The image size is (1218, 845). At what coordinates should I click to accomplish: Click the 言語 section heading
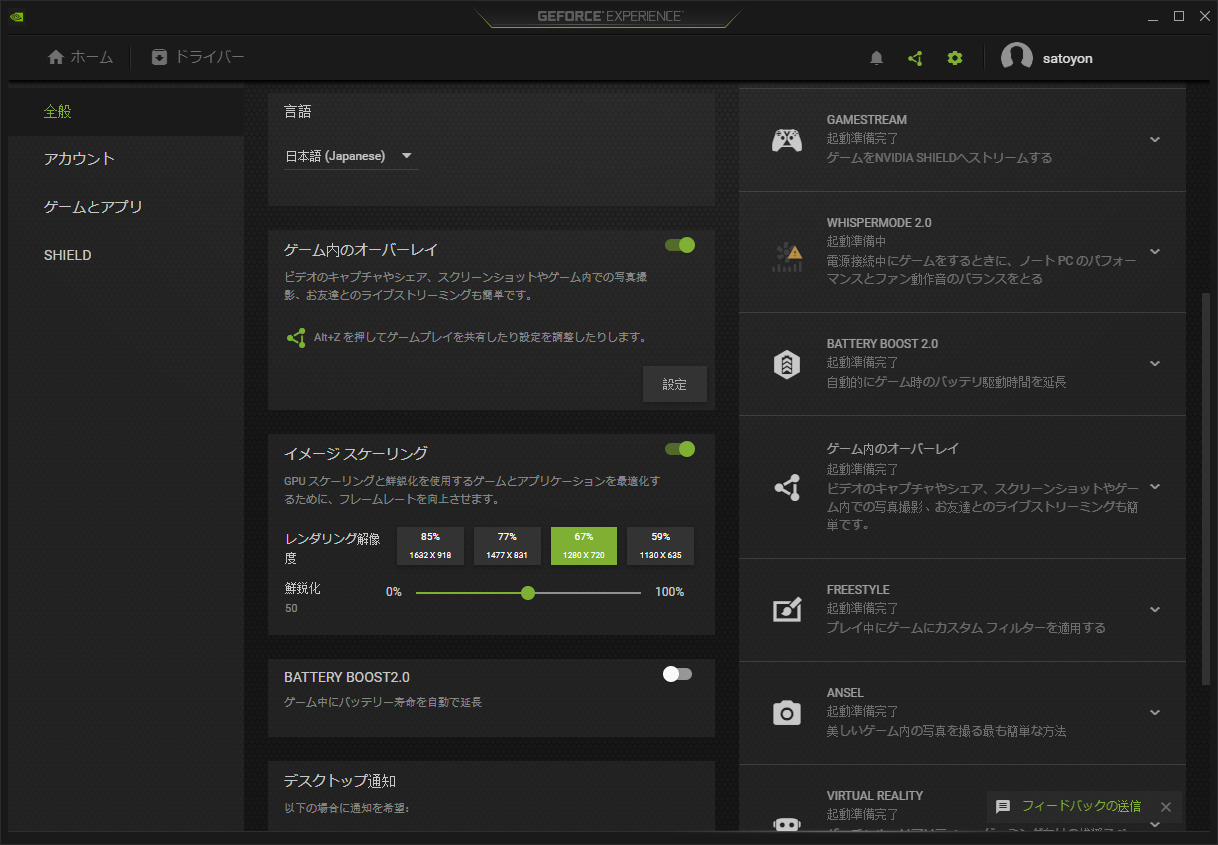click(x=298, y=112)
